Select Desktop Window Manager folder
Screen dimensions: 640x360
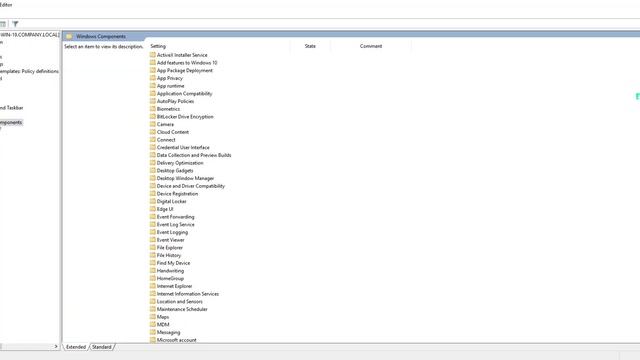(182, 178)
